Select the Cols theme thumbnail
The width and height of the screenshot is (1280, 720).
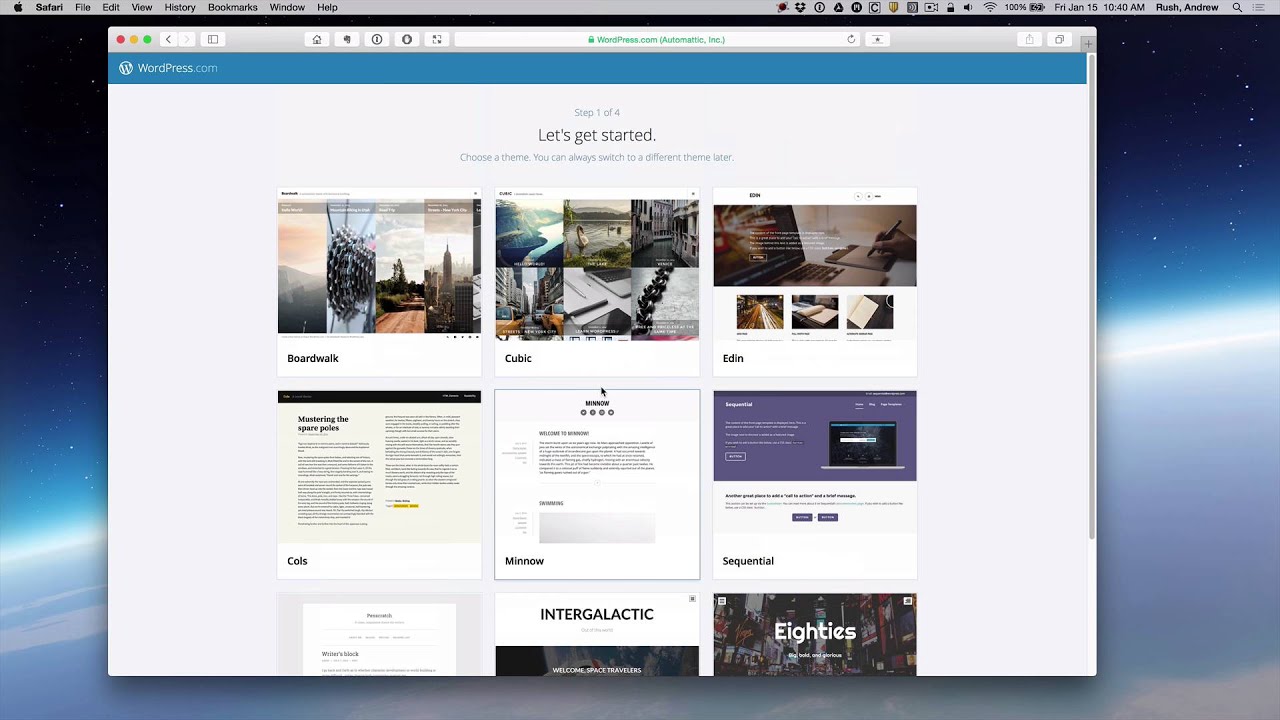379,467
